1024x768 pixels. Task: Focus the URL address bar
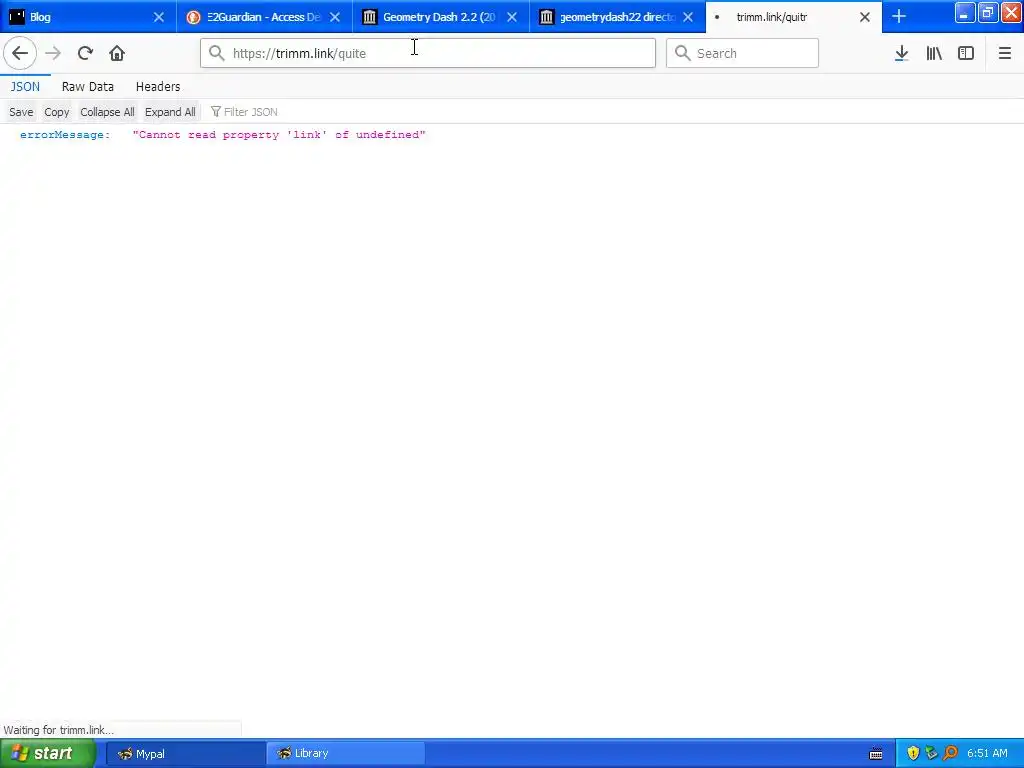[428, 53]
